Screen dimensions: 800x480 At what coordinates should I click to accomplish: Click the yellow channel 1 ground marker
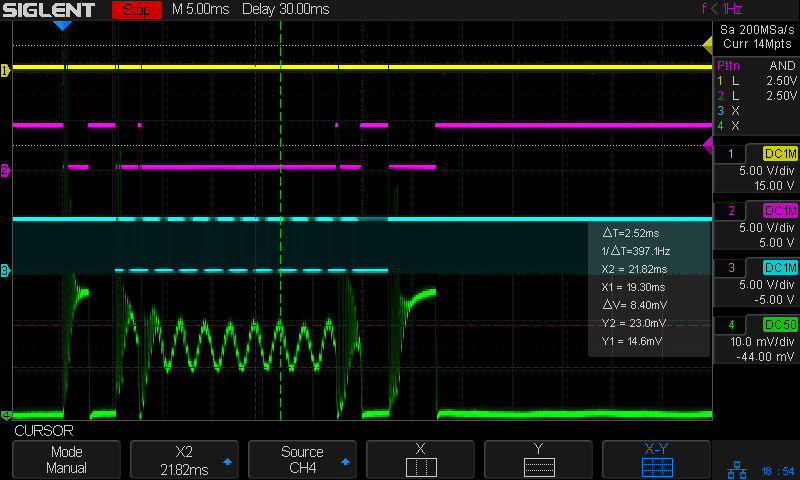[x=5, y=70]
